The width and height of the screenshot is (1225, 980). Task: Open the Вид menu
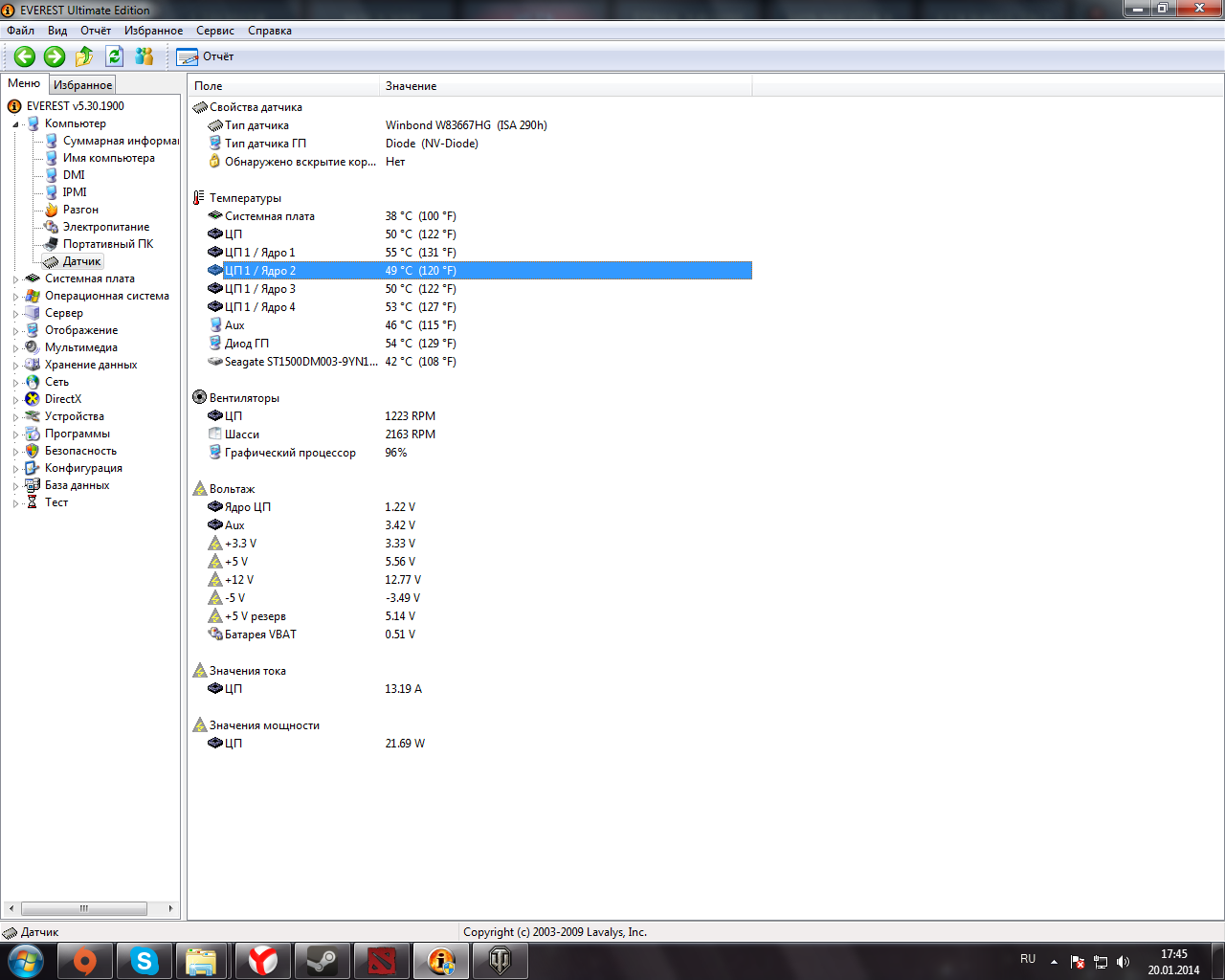click(x=57, y=31)
